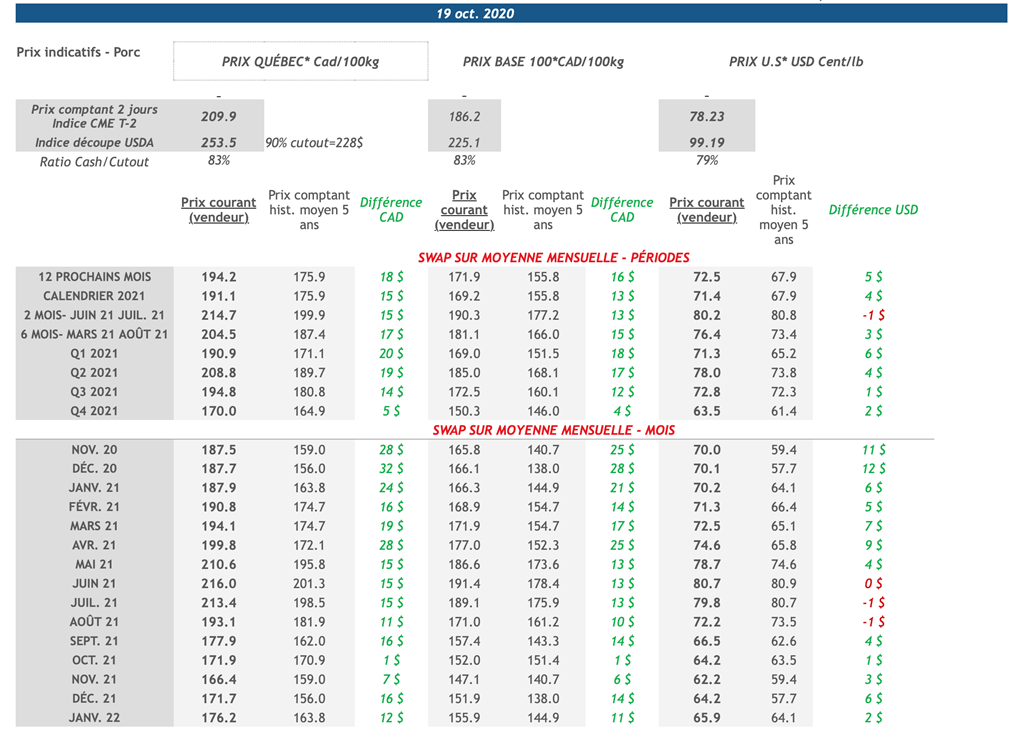Click the 99.19 U.S. cutout index cell
The image size is (1024, 738).
pos(706,143)
